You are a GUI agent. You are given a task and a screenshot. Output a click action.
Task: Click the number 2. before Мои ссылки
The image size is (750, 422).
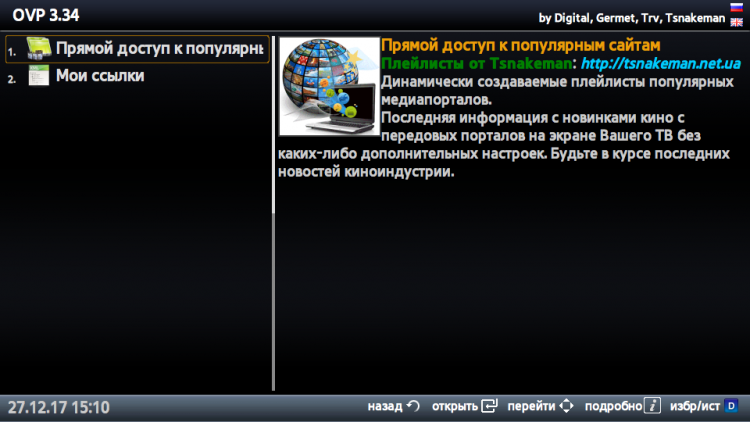(x=12, y=79)
